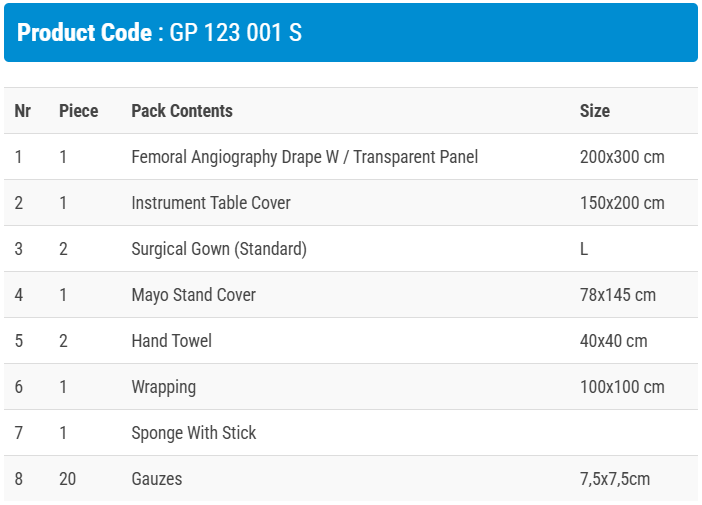The image size is (702, 505).
Task: Click the Gauzes item
Action: pyautogui.click(x=157, y=479)
